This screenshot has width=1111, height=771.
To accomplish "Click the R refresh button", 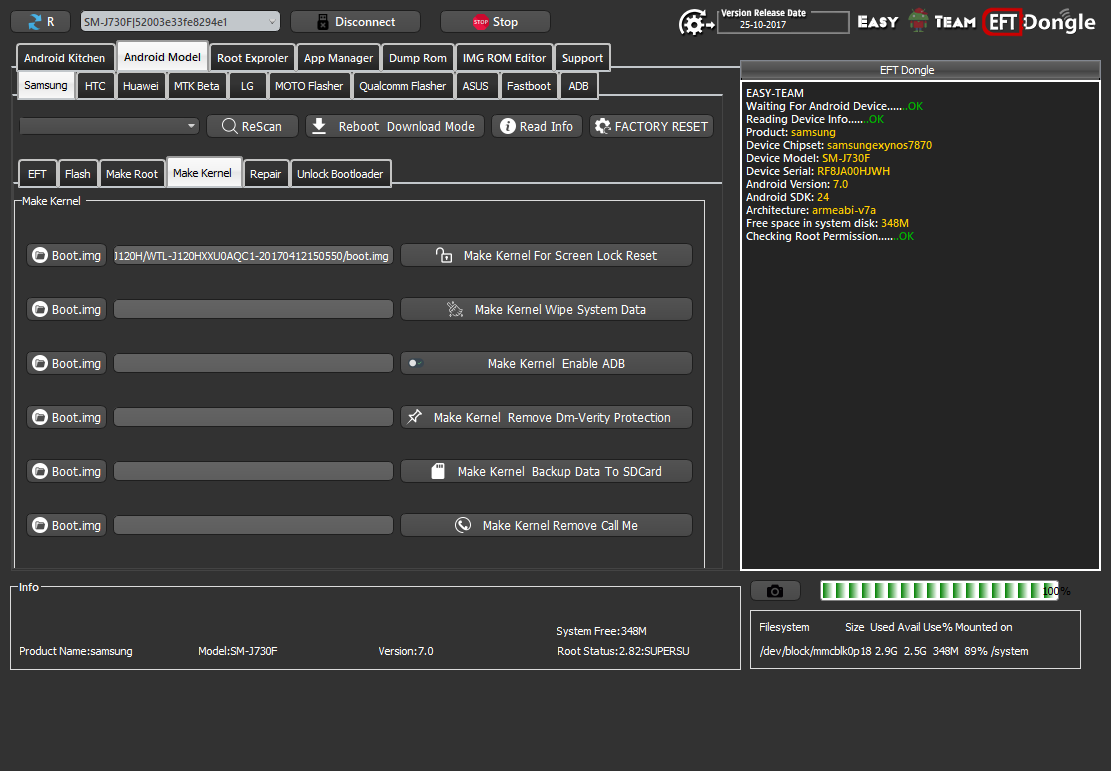I will (40, 22).
